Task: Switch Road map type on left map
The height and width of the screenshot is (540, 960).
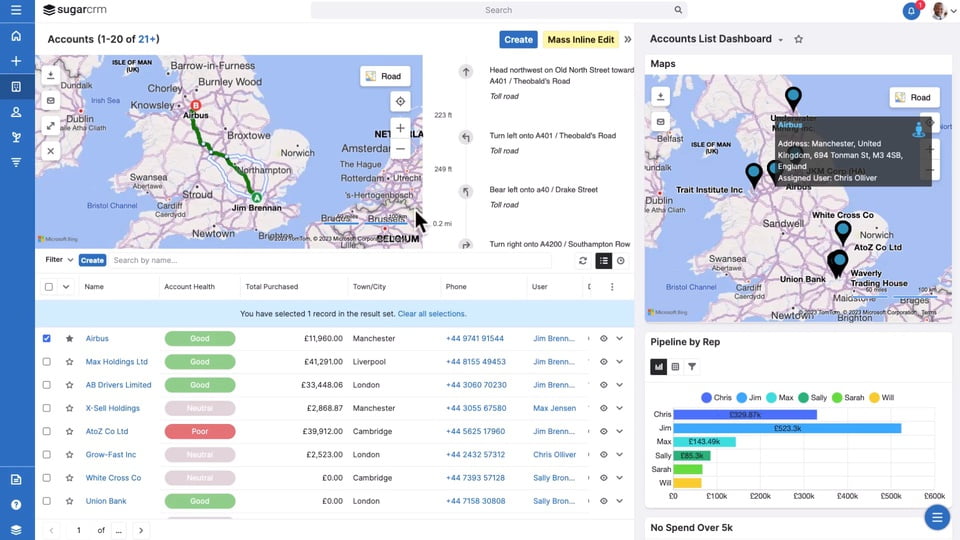Action: pyautogui.click(x=384, y=76)
